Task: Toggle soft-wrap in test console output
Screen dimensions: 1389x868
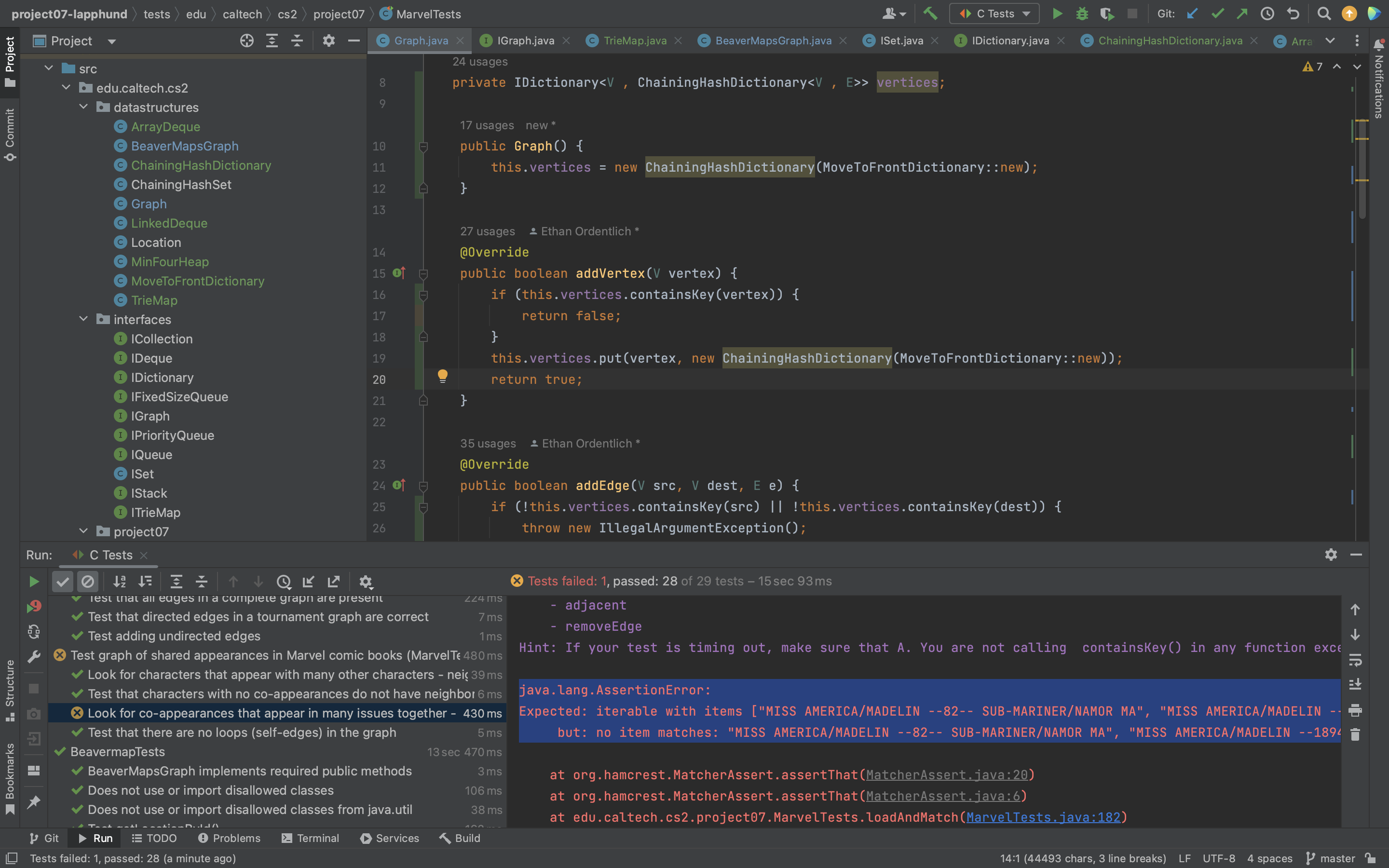Action: [x=1355, y=660]
